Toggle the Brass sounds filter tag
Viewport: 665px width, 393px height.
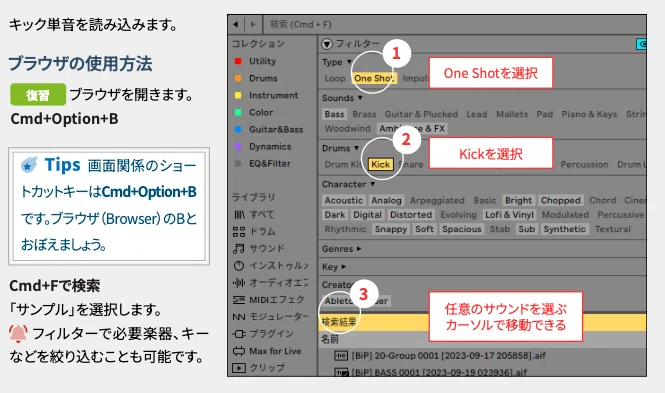364,114
